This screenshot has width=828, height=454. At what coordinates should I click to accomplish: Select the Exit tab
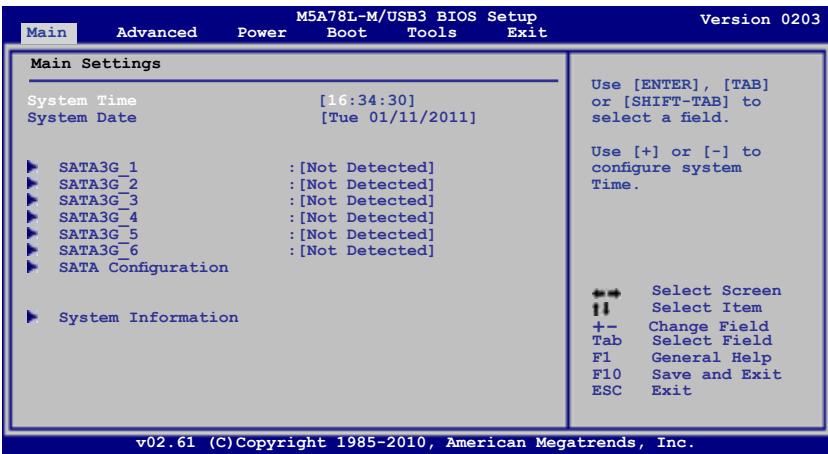point(527,33)
